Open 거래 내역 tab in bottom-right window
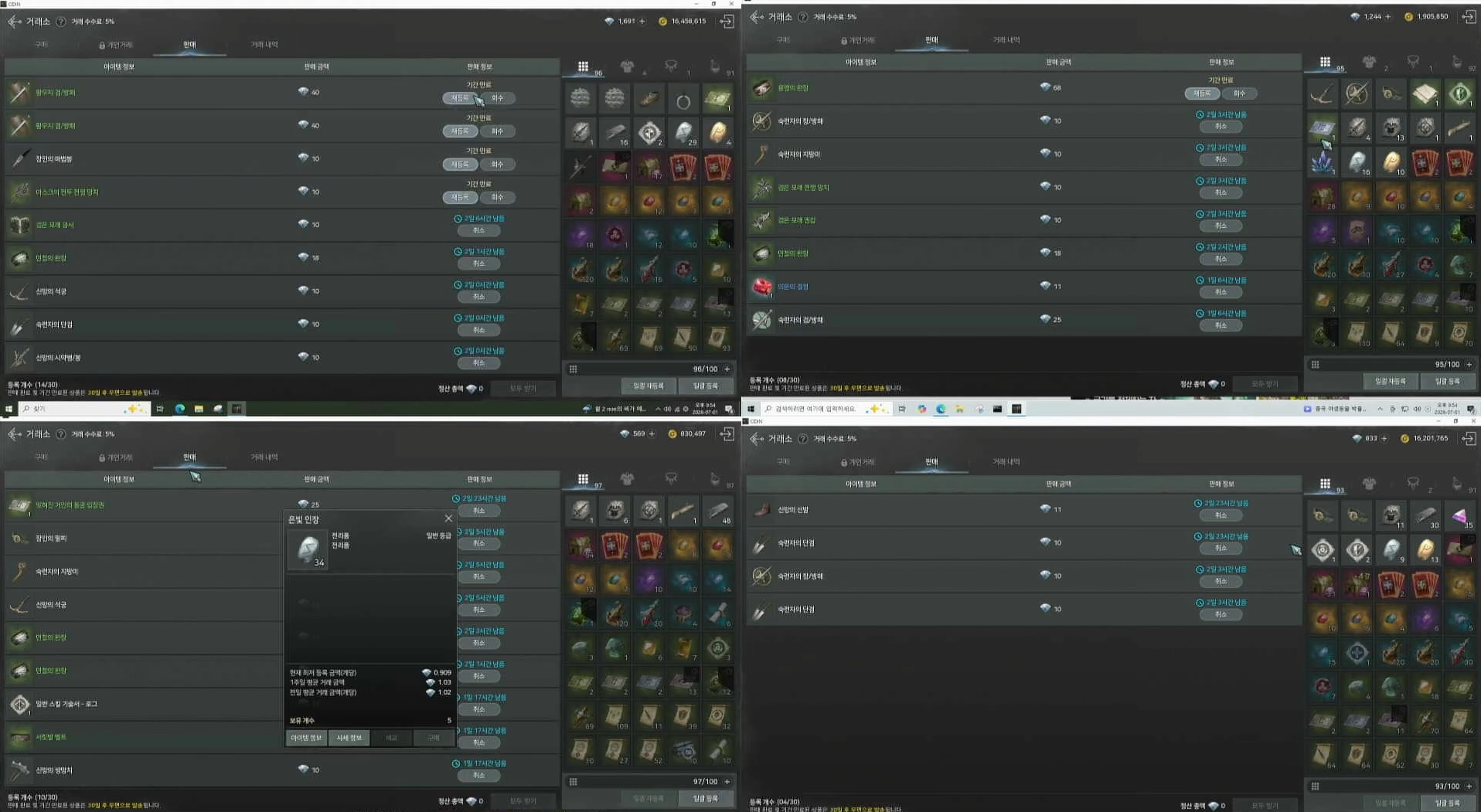Image resolution: width=1481 pixels, height=812 pixels. (x=1006, y=462)
